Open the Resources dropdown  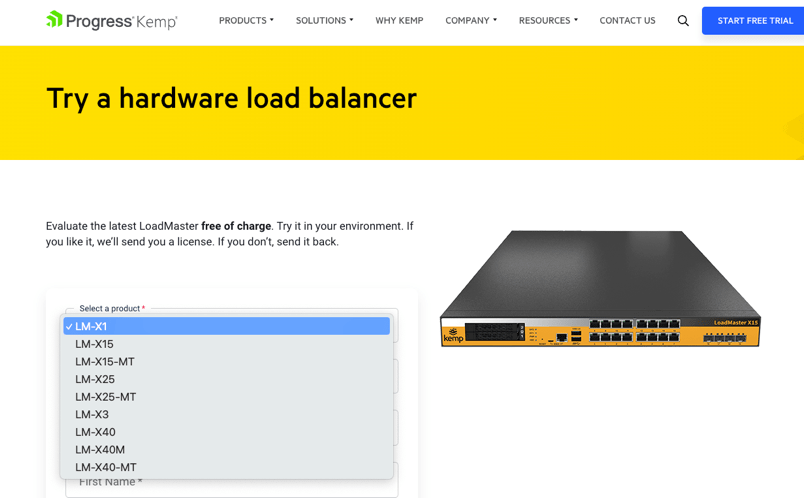[548, 21]
